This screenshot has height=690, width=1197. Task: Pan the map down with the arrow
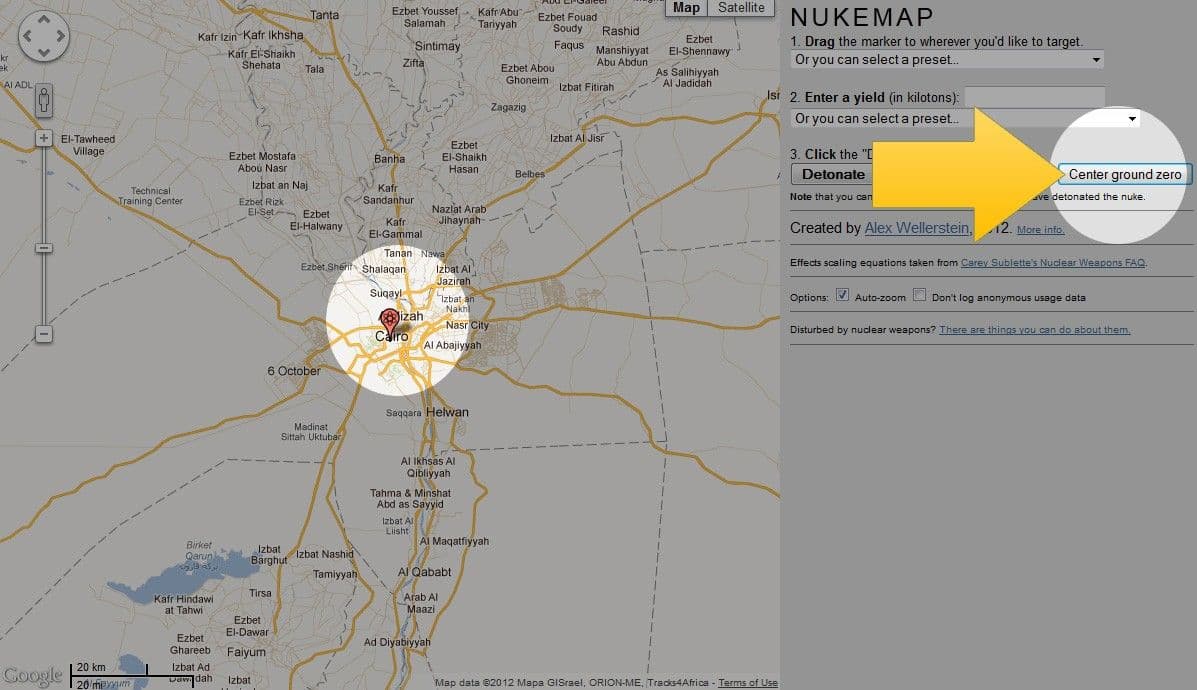pyautogui.click(x=44, y=52)
